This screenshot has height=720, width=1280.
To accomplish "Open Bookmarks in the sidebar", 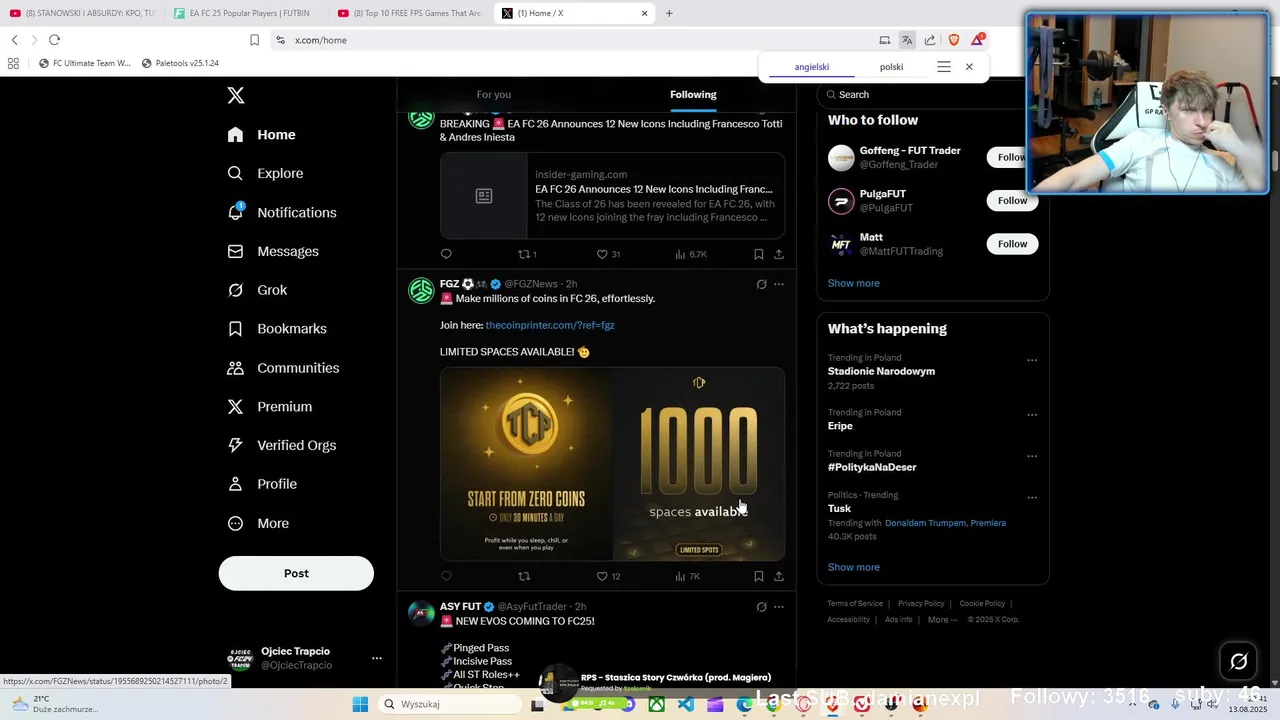I will click(276, 329).
